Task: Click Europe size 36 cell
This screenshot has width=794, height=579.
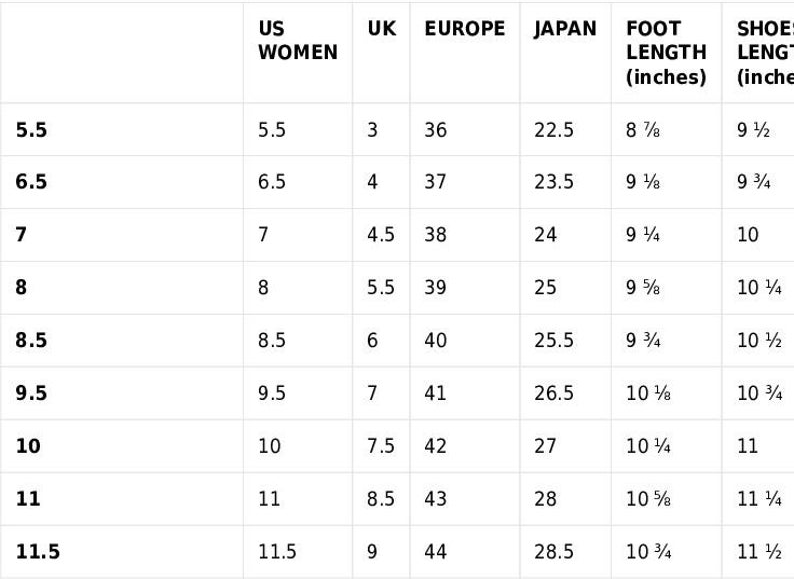Action: pos(435,130)
